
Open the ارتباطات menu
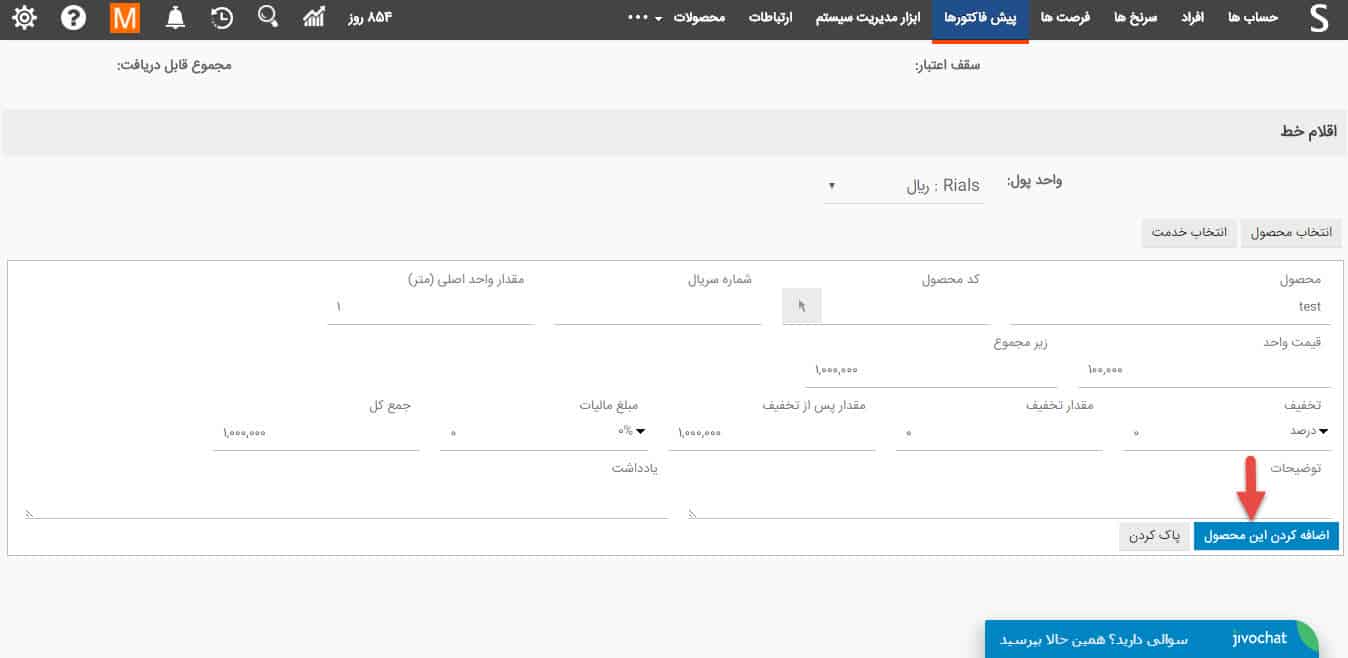(771, 18)
